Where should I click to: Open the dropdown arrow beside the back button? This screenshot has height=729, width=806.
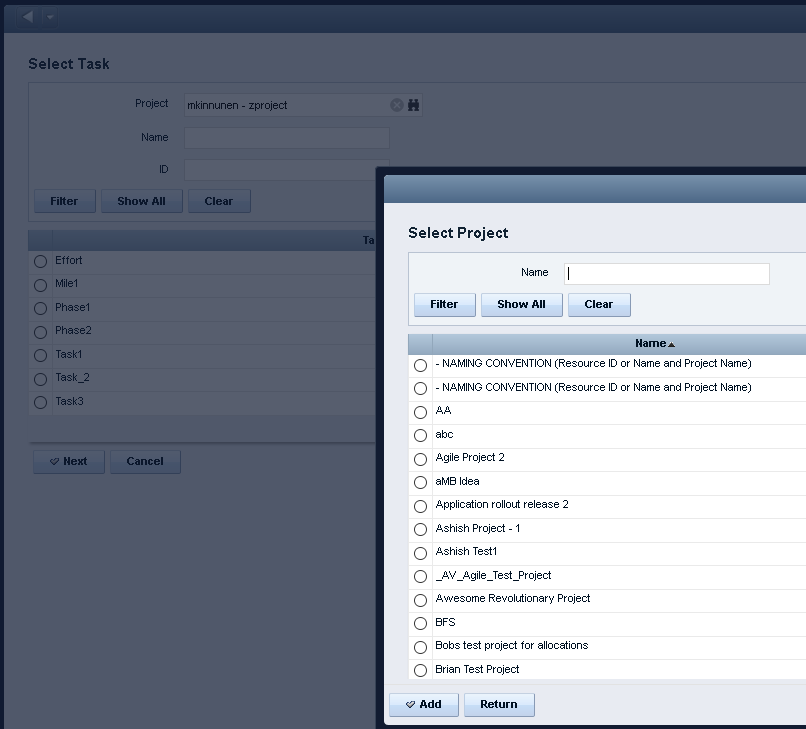pos(49,17)
